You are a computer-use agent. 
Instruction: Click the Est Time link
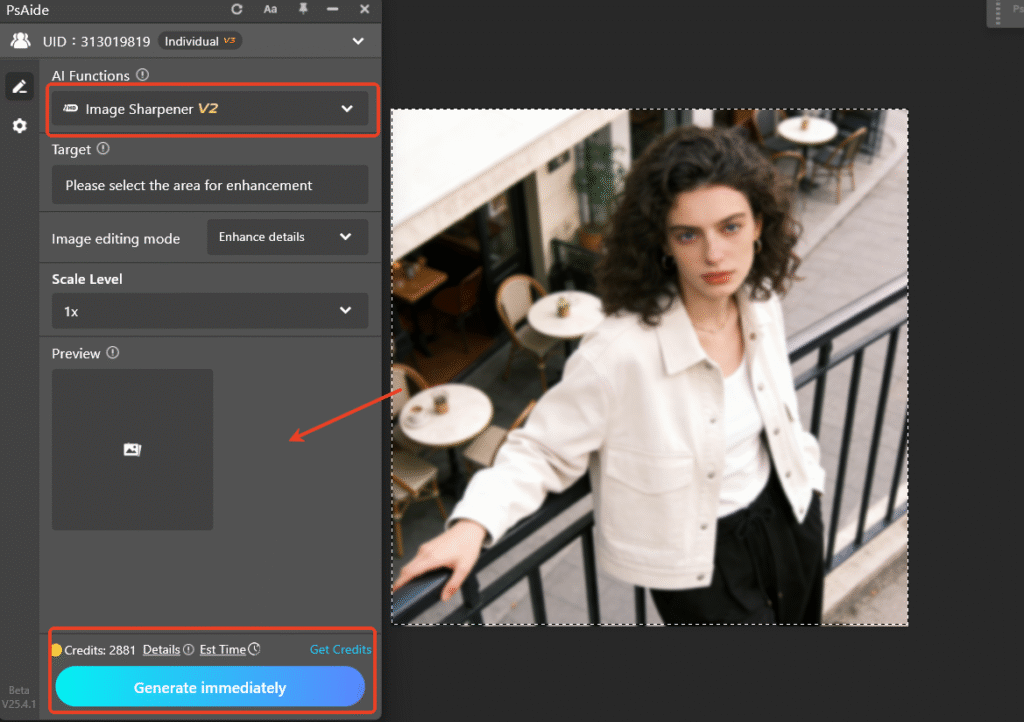(222, 650)
